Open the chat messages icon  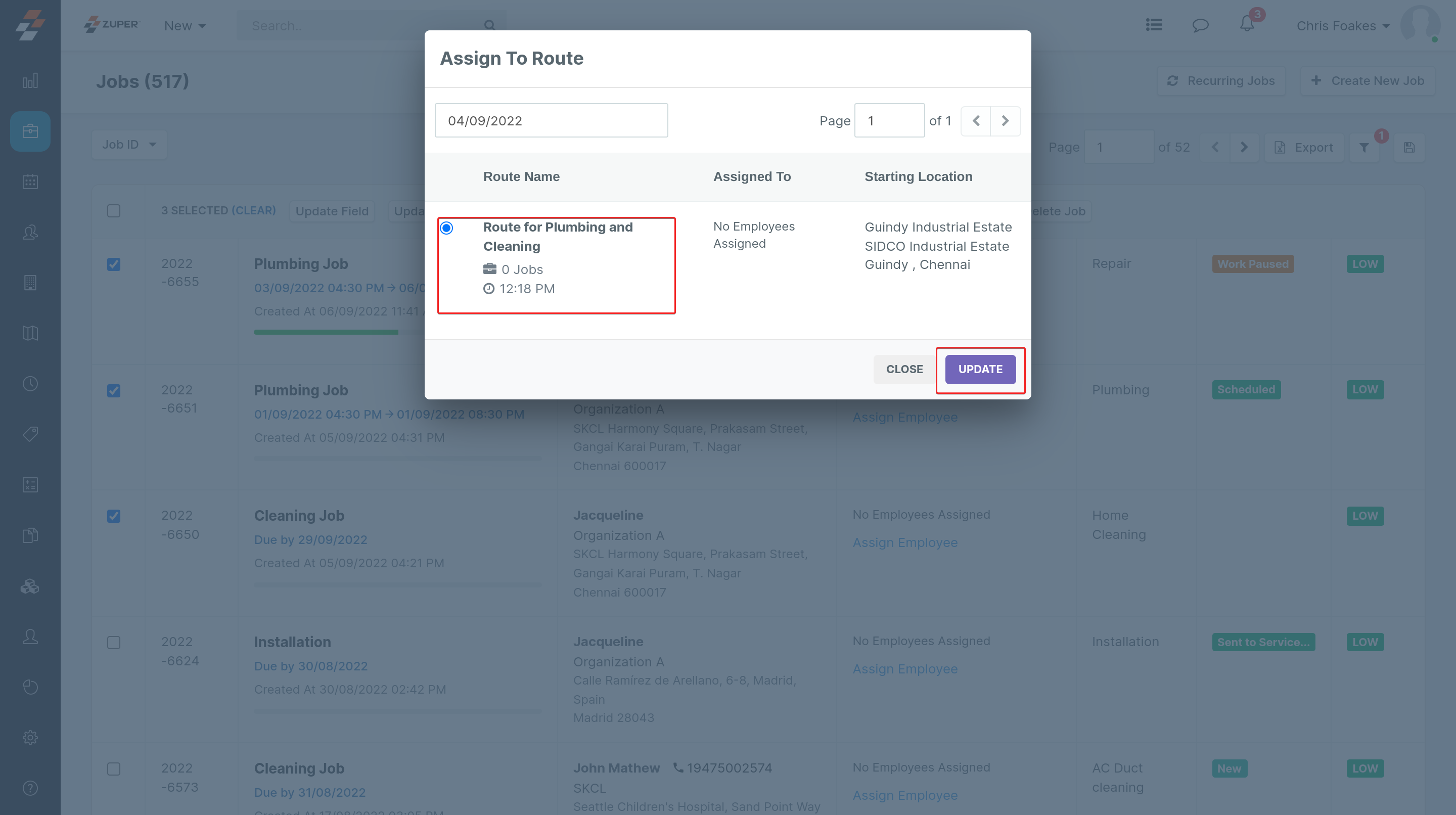(x=1200, y=25)
